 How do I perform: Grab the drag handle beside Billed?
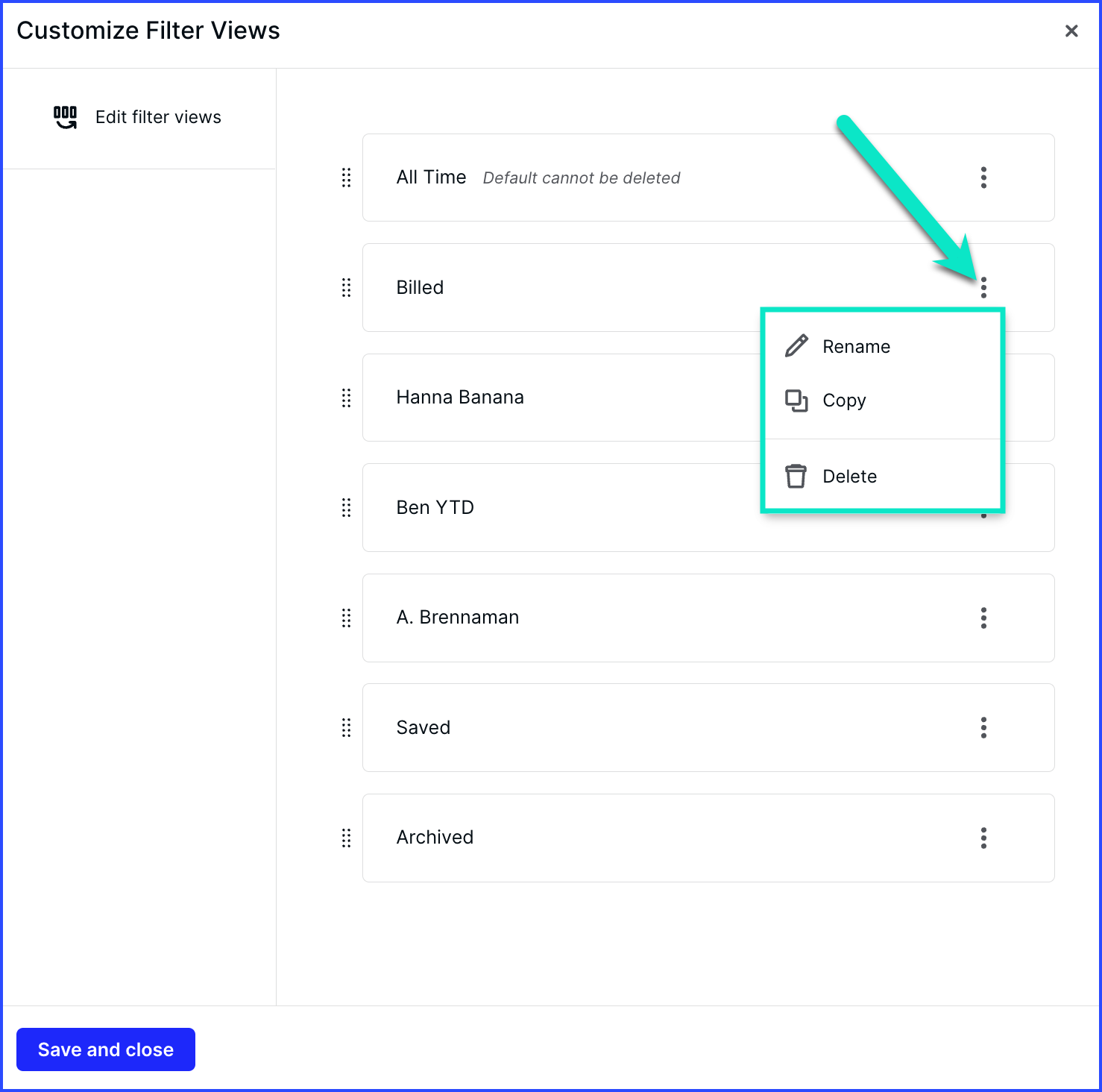[346, 287]
